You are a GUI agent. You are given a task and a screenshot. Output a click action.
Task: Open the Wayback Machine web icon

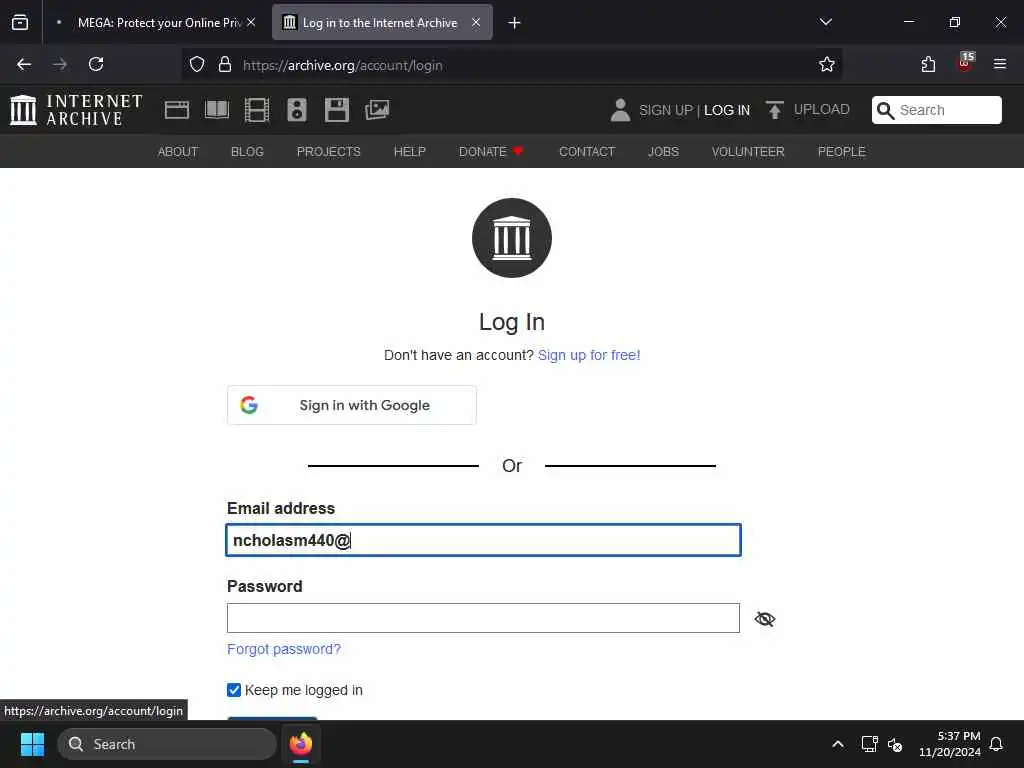(x=176, y=110)
